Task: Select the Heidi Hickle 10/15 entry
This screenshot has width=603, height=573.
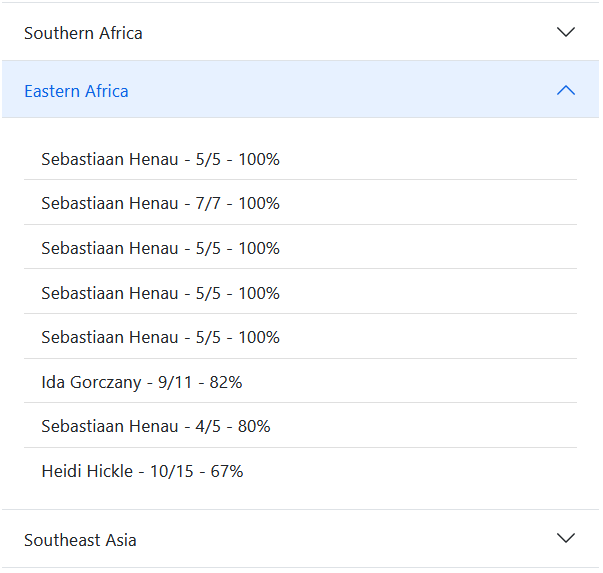Action: (142, 471)
